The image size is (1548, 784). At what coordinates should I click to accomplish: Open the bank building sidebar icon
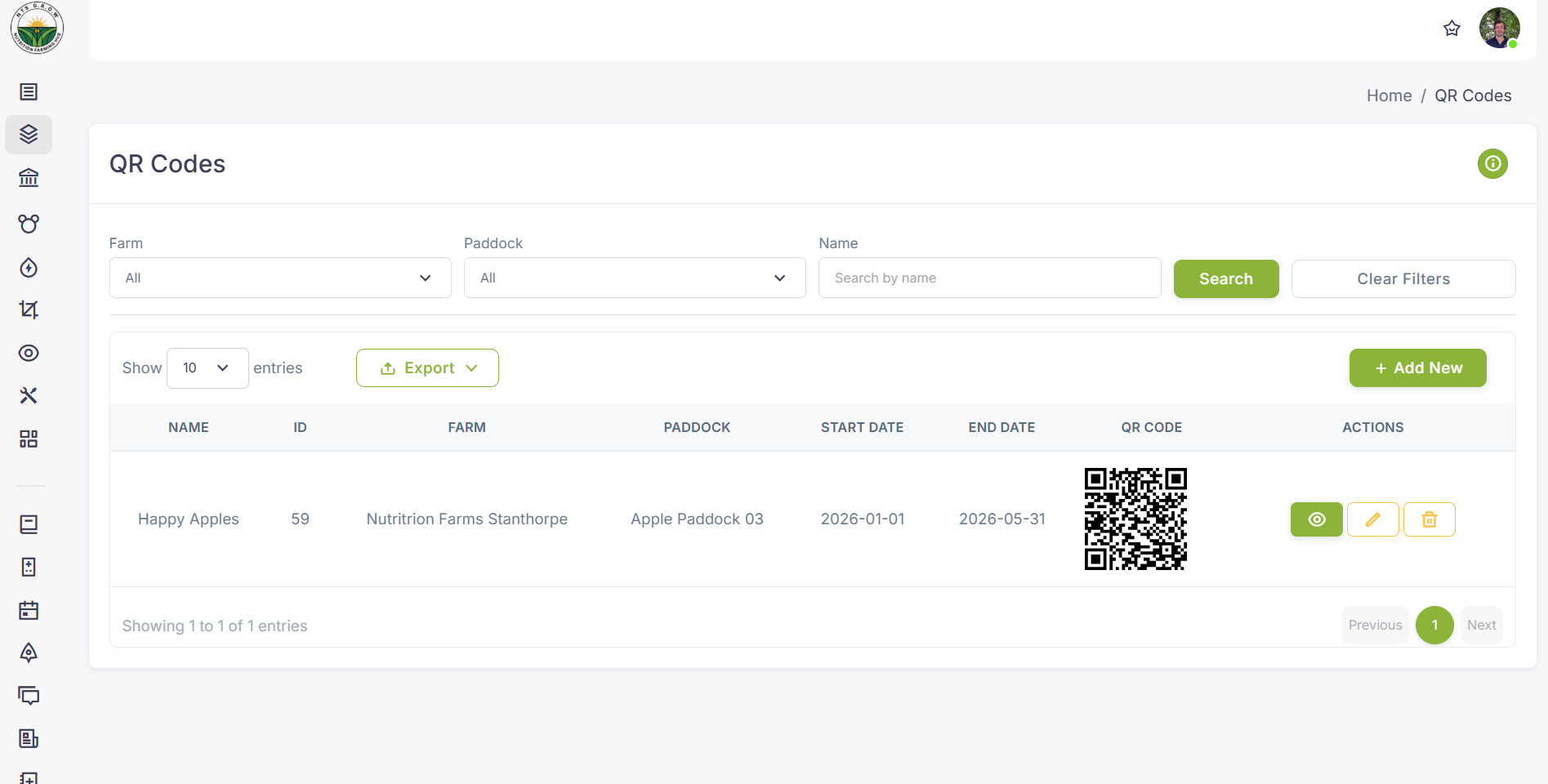[29, 177]
